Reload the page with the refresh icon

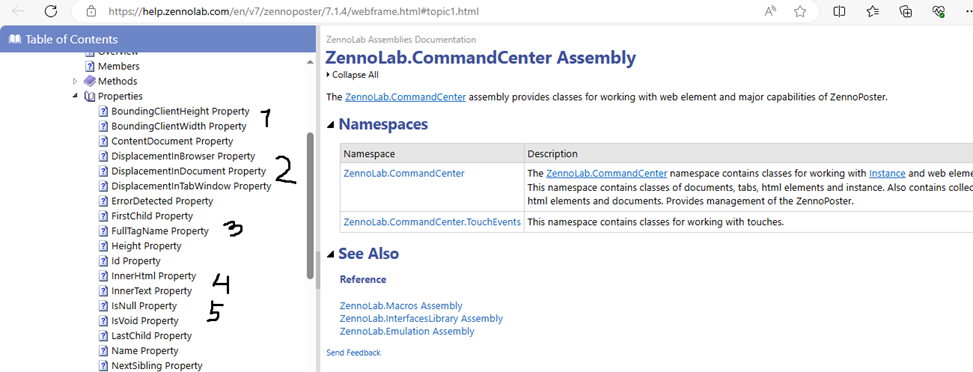(51, 11)
